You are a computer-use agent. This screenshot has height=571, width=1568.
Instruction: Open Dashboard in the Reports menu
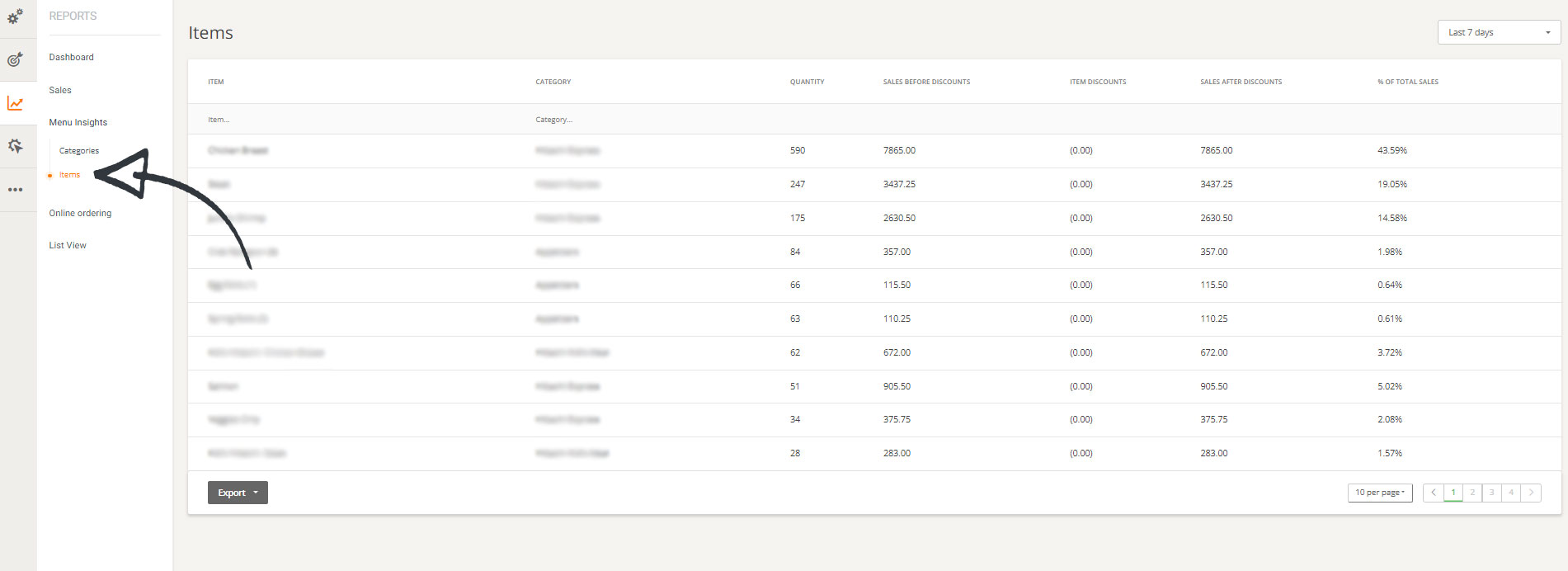click(71, 57)
